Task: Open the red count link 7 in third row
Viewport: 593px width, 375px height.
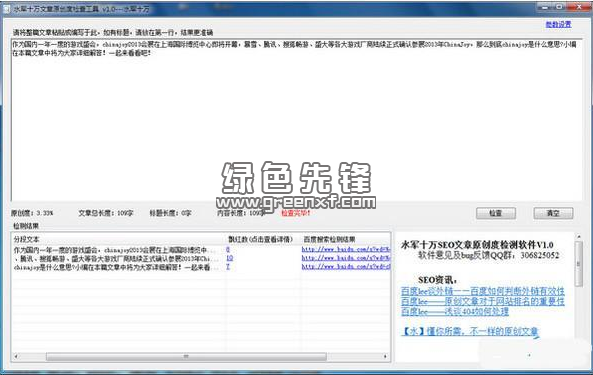Action: click(228, 267)
